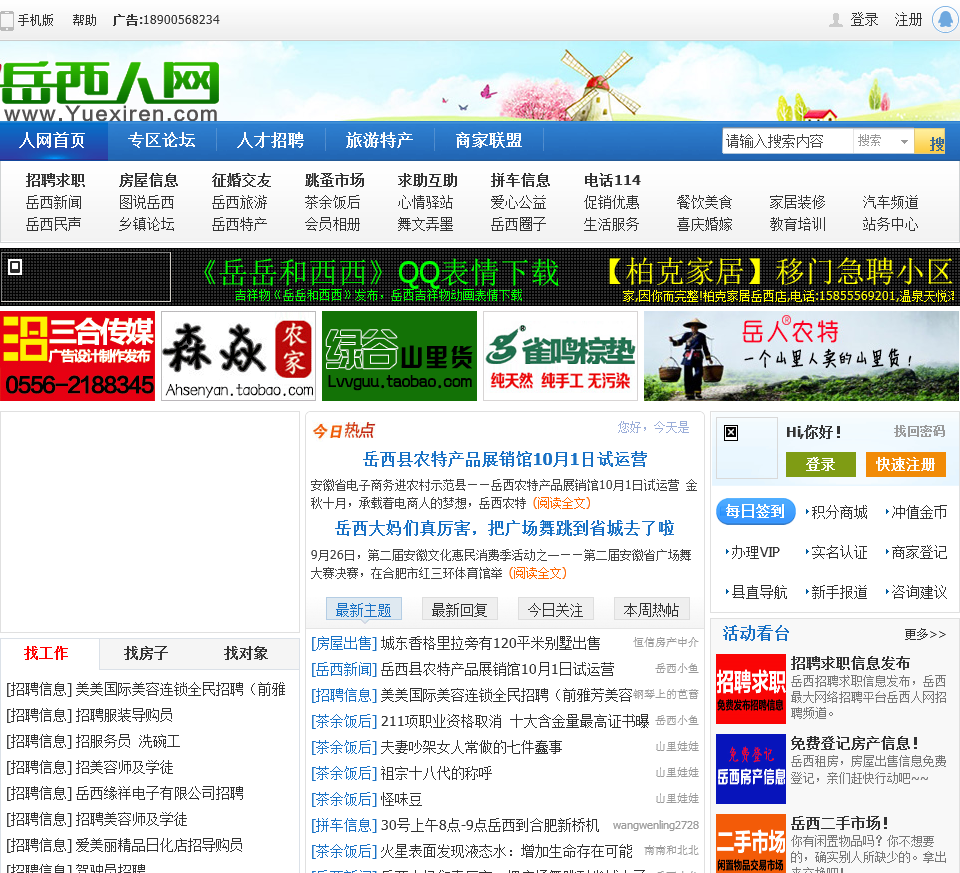Open 跳蚤市场 category link
The image size is (960, 873).
pos(334,181)
